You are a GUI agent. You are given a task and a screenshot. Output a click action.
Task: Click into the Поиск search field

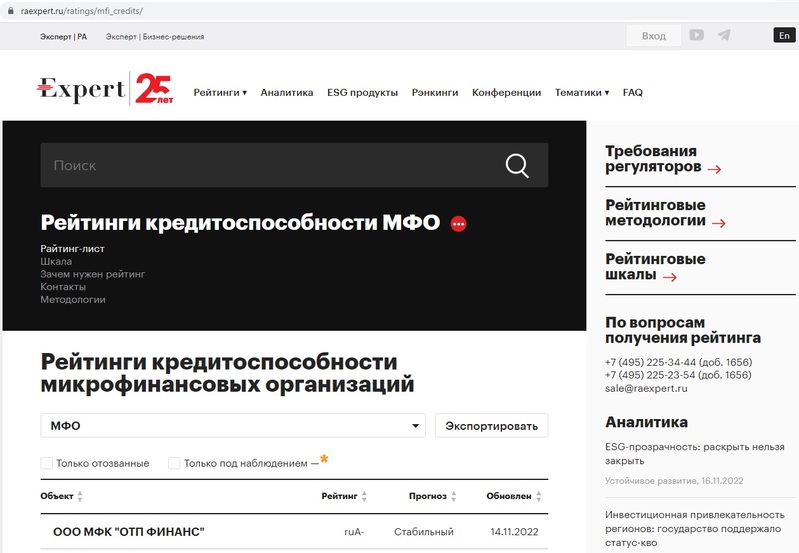click(x=270, y=166)
